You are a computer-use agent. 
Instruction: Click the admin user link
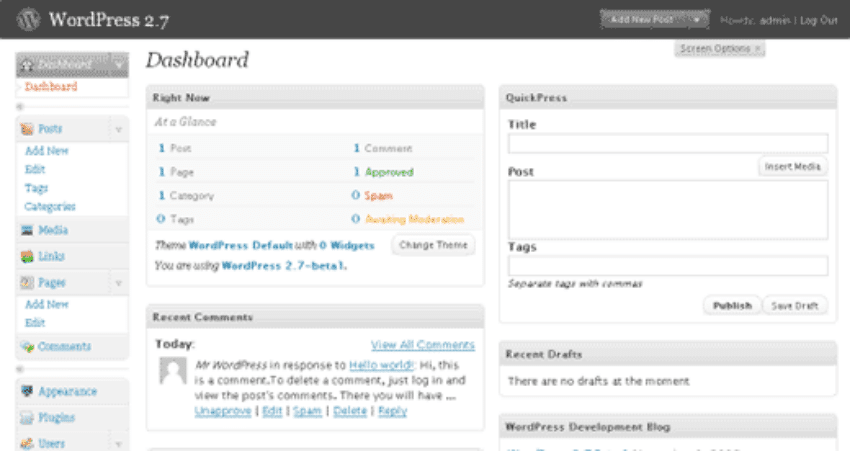click(775, 21)
